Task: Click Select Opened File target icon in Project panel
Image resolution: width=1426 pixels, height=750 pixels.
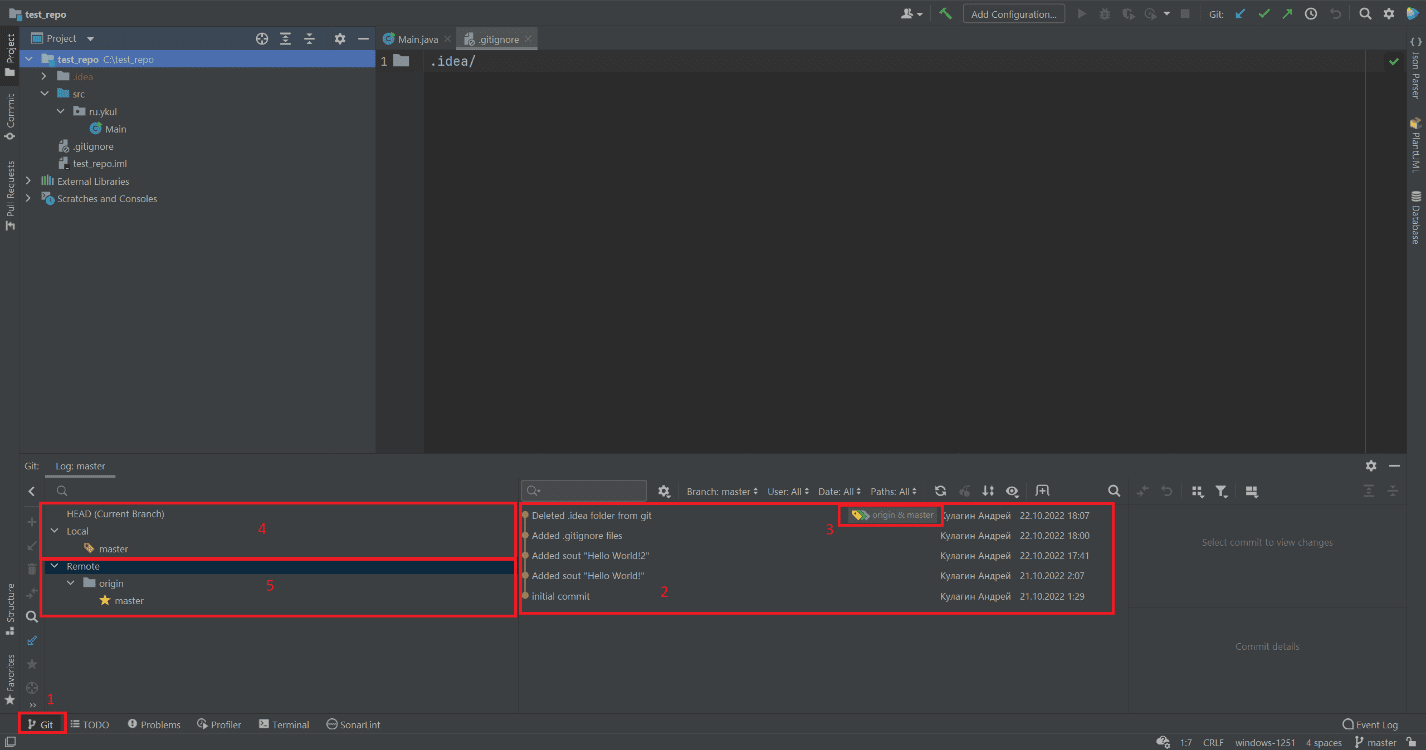Action: coord(262,38)
